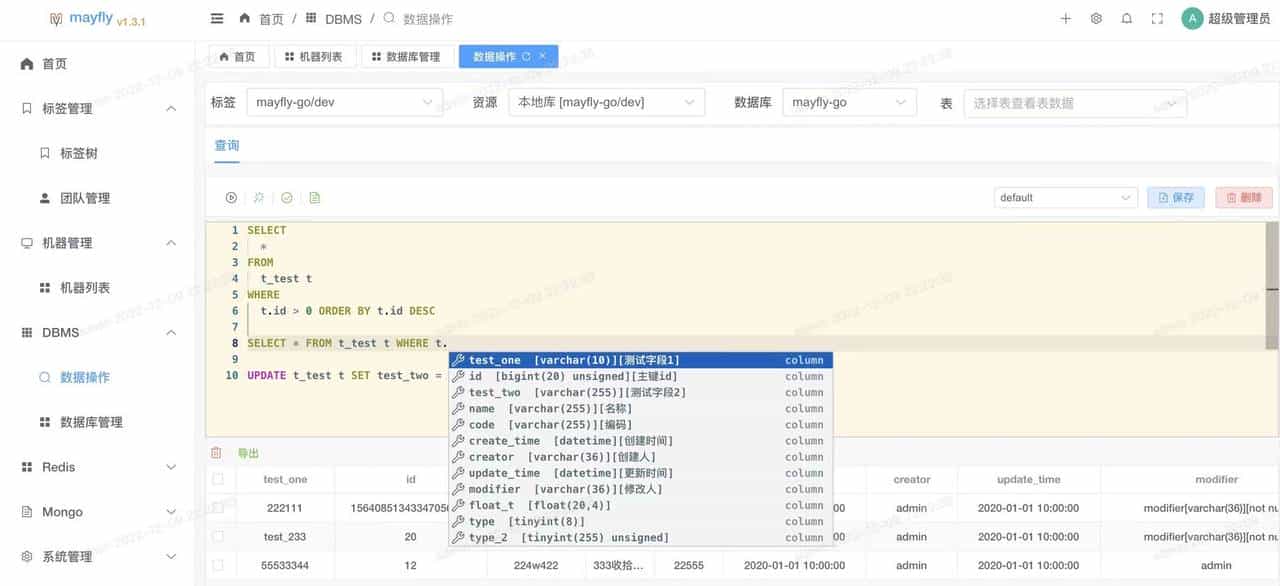The width and height of the screenshot is (1280, 586).
Task: Click the trash icon next to 导出
Action: 216,452
